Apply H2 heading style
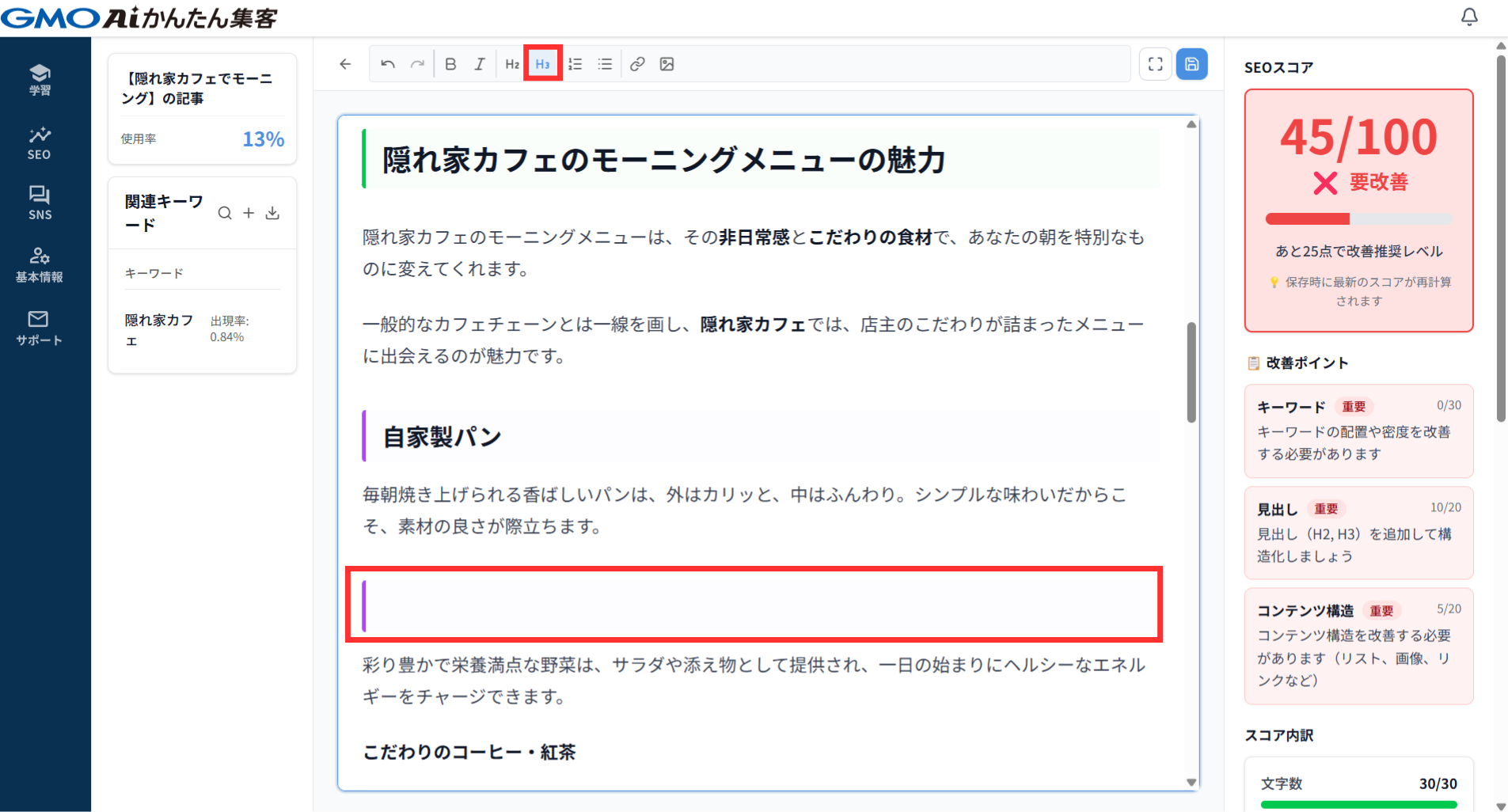The height and width of the screenshot is (812, 1508). 512,64
